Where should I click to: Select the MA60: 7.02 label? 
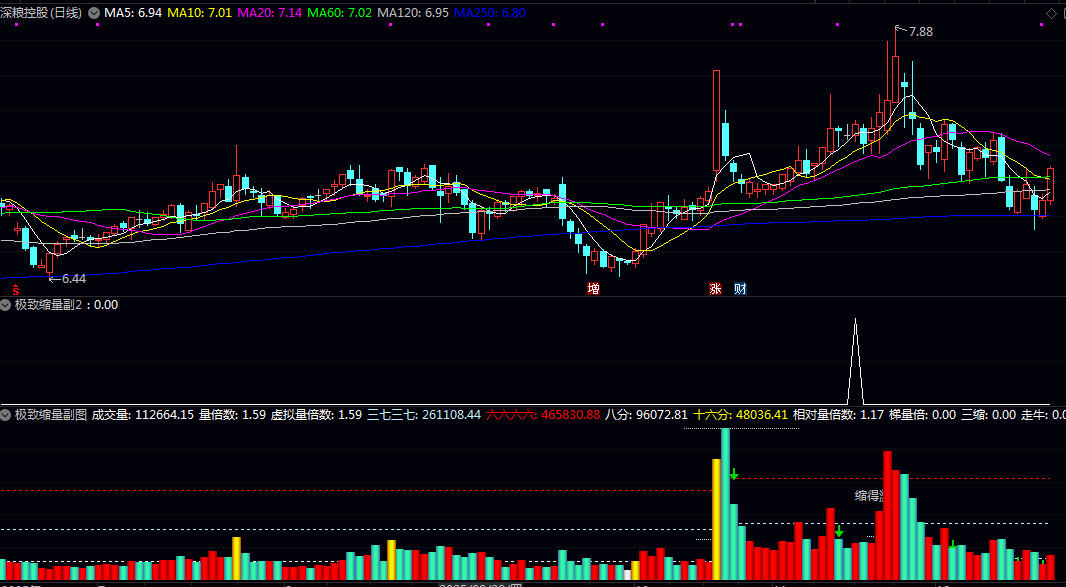pos(340,13)
